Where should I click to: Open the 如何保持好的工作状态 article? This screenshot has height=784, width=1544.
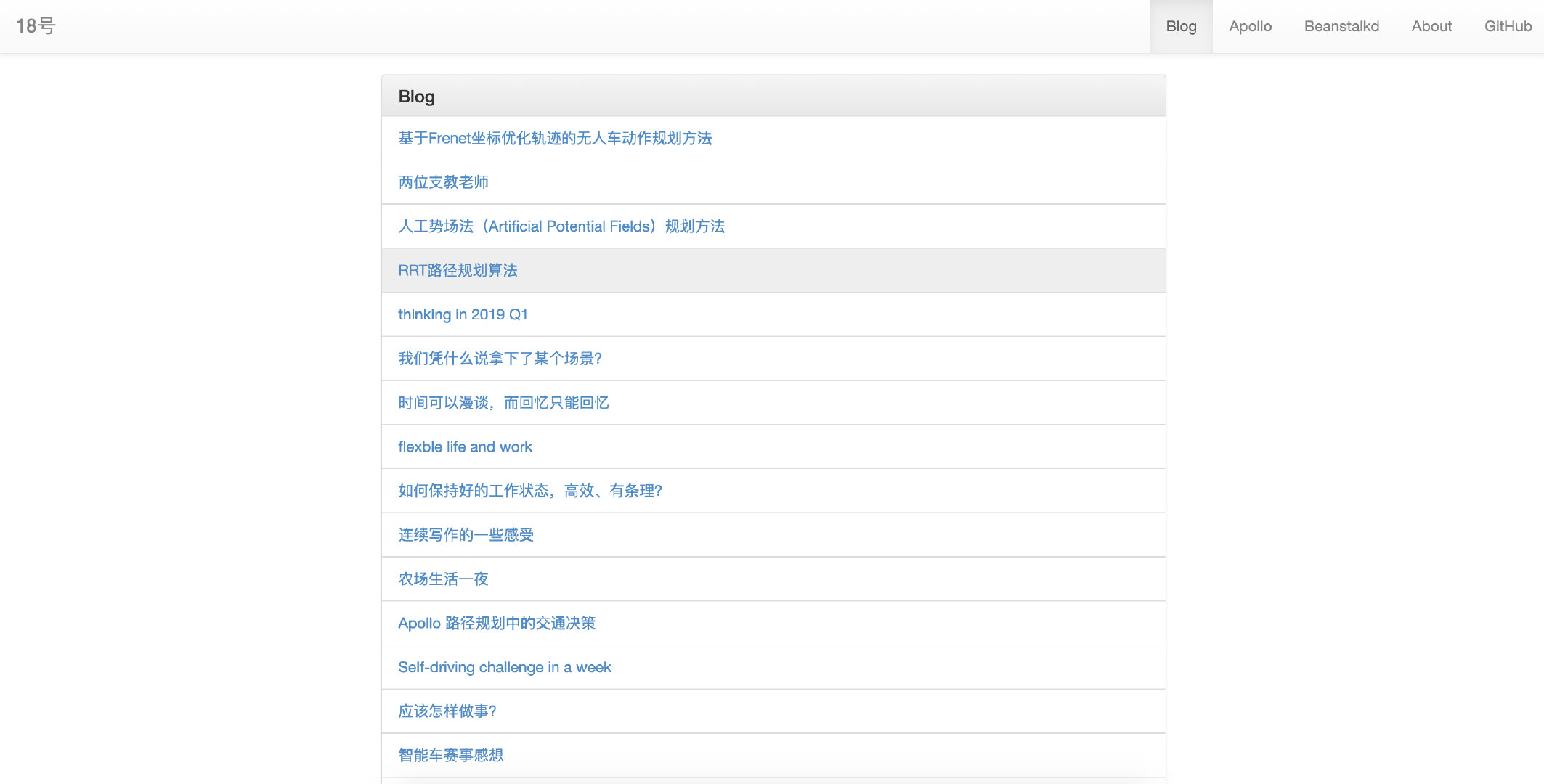click(529, 491)
